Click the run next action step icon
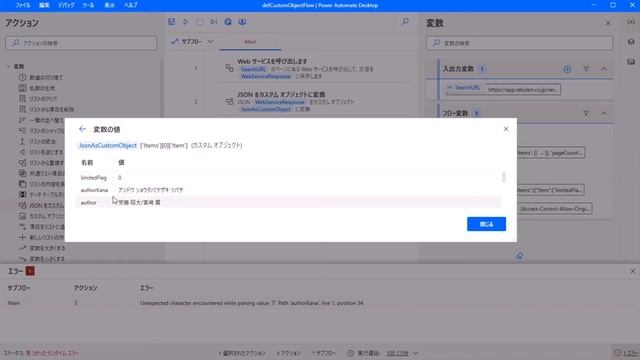This screenshot has width=640, height=360. coord(213,22)
